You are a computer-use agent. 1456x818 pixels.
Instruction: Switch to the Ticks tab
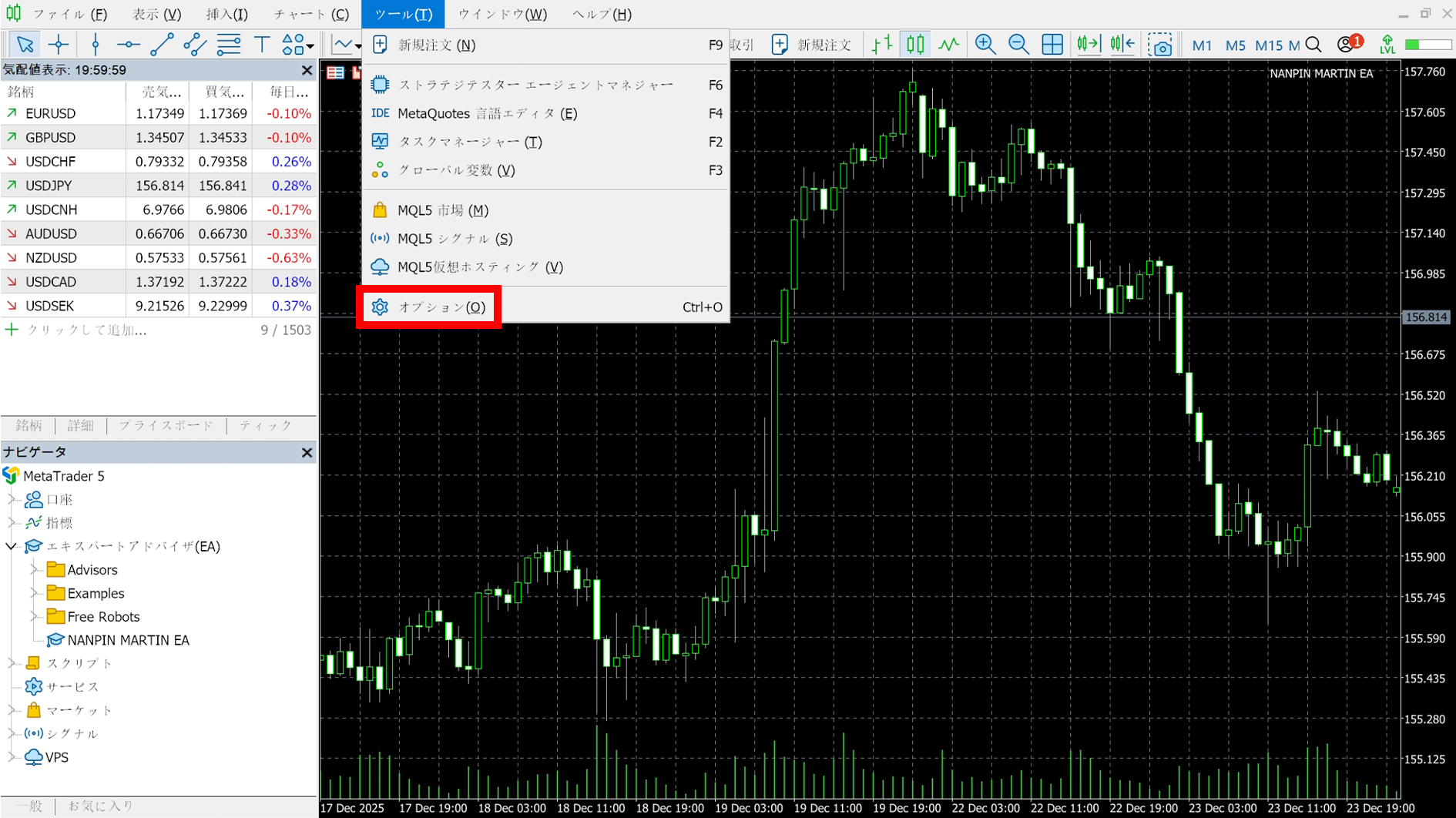point(265,425)
